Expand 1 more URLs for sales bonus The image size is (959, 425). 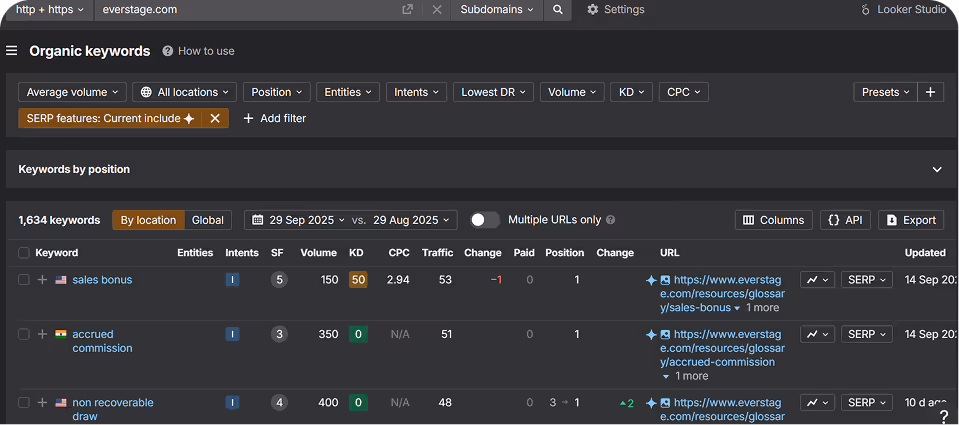(757, 308)
